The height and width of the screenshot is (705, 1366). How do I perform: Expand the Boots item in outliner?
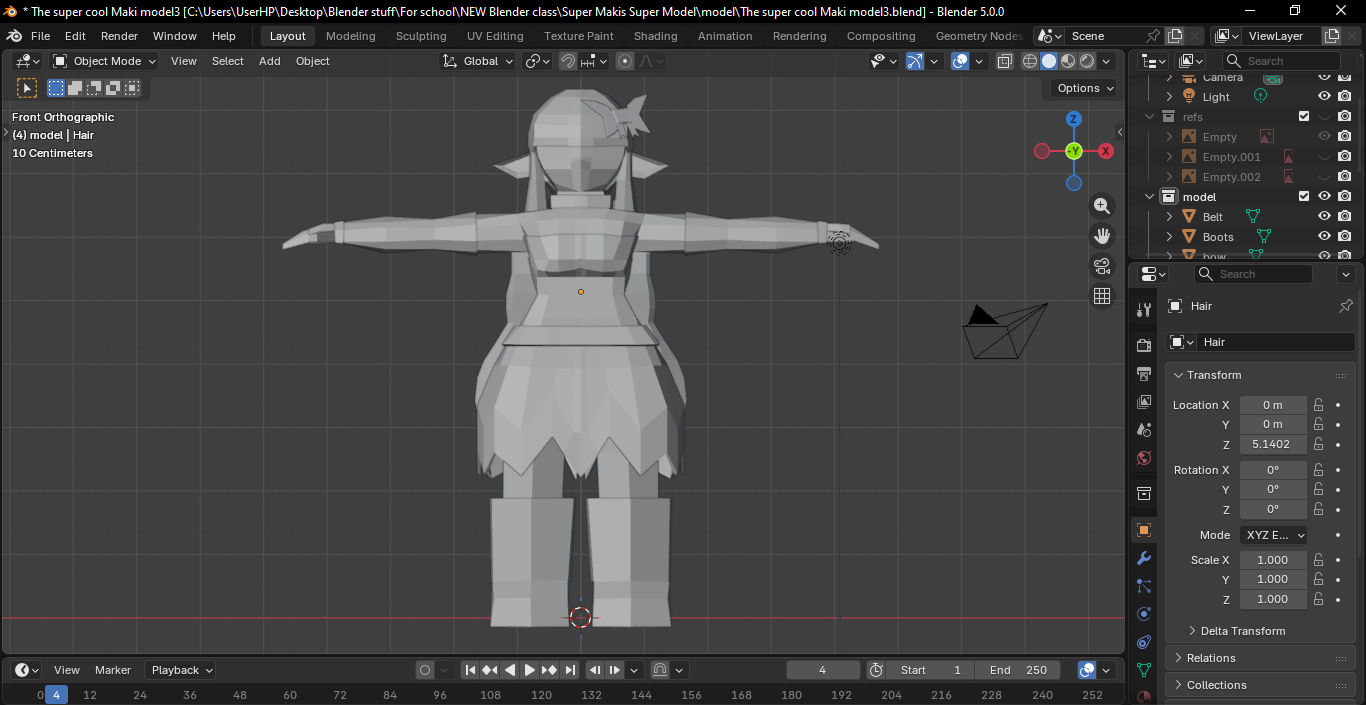(1169, 237)
